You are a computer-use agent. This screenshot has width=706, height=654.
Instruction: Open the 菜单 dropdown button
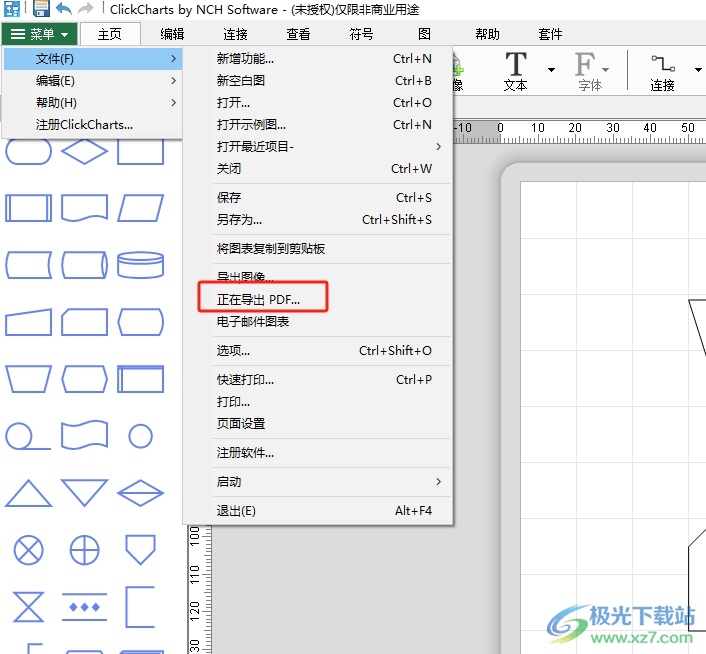click(40, 34)
